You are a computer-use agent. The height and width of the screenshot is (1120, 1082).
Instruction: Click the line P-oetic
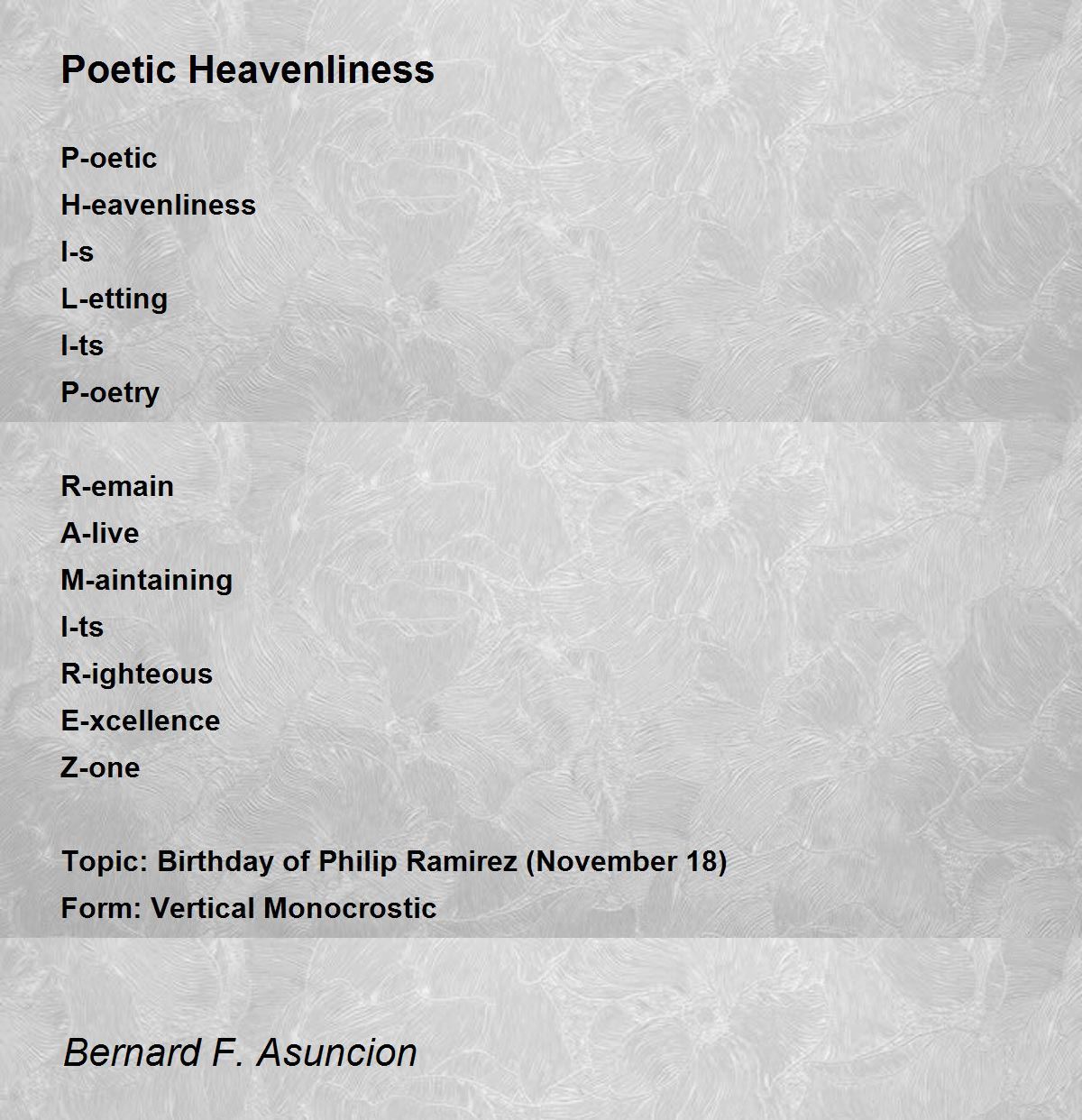click(109, 158)
